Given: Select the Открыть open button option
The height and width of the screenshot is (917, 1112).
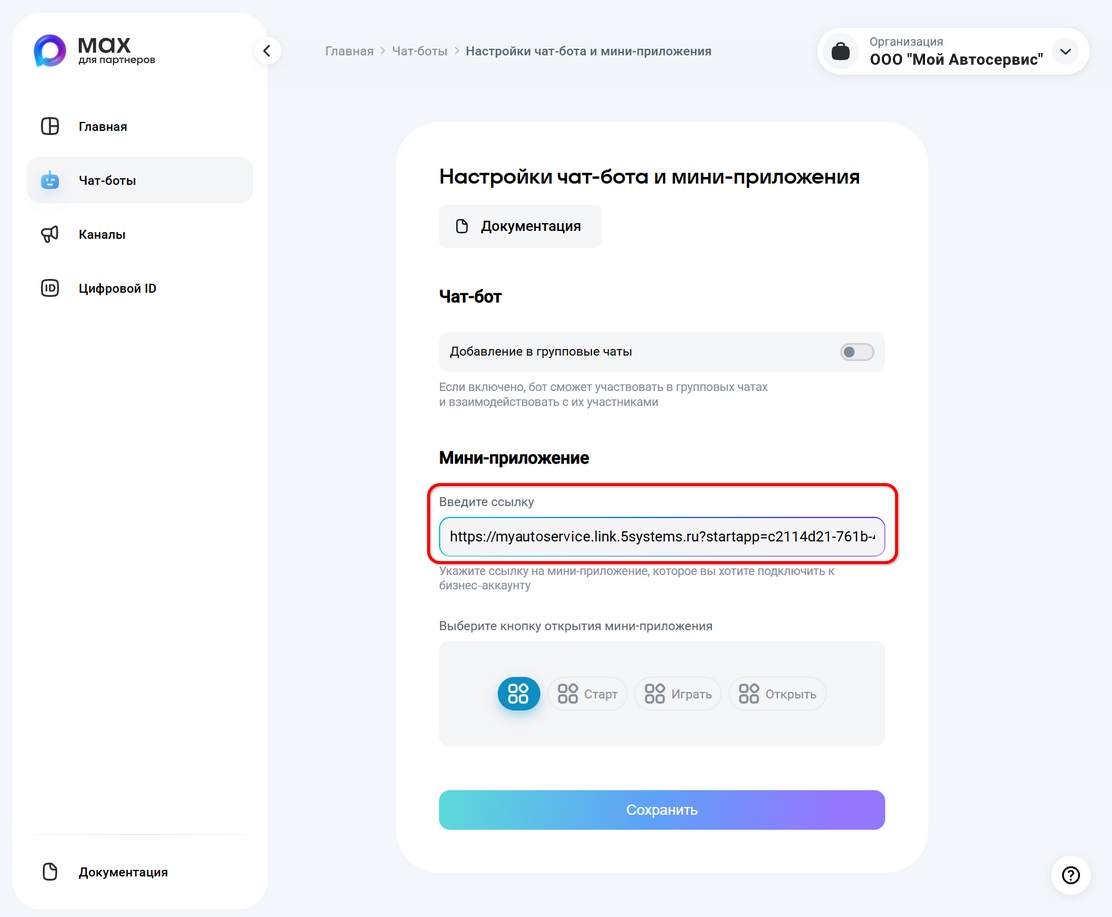Looking at the screenshot, I should click(x=777, y=693).
